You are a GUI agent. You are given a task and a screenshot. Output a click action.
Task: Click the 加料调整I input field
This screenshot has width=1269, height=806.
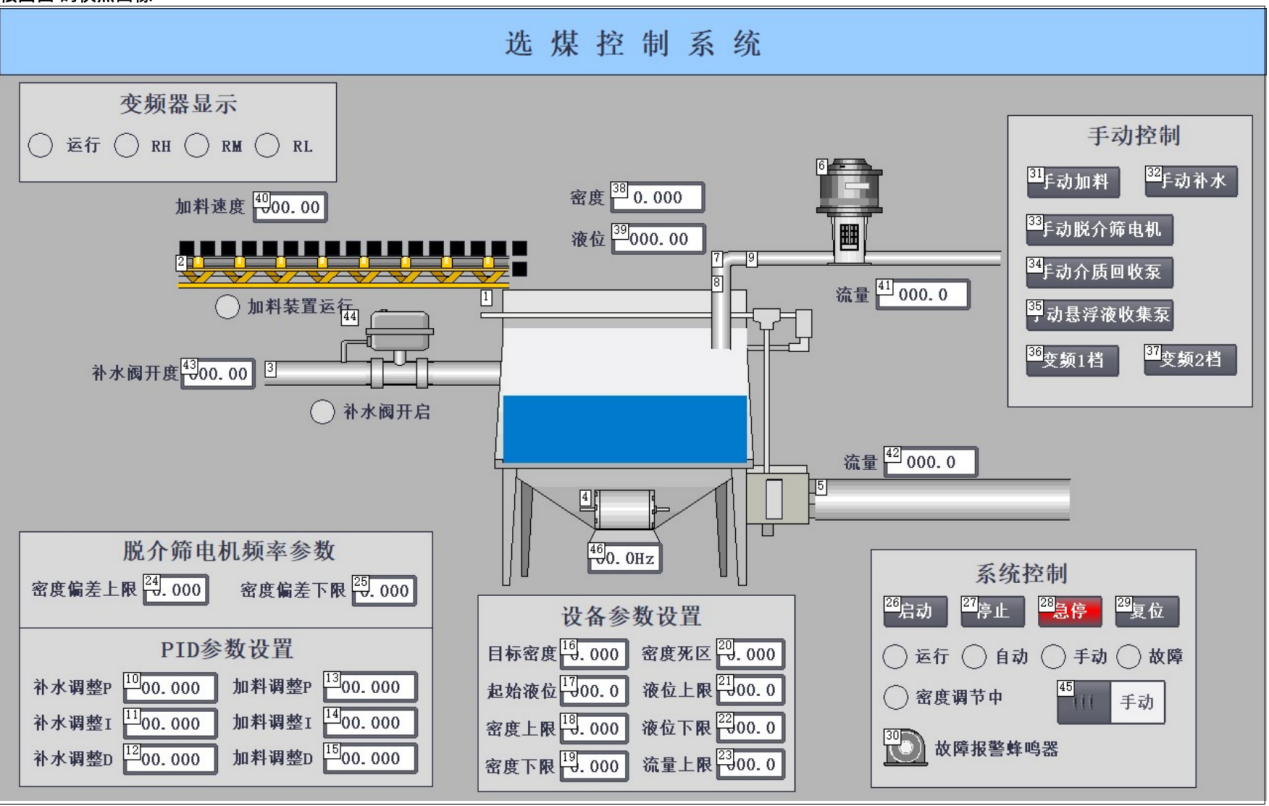click(369, 722)
